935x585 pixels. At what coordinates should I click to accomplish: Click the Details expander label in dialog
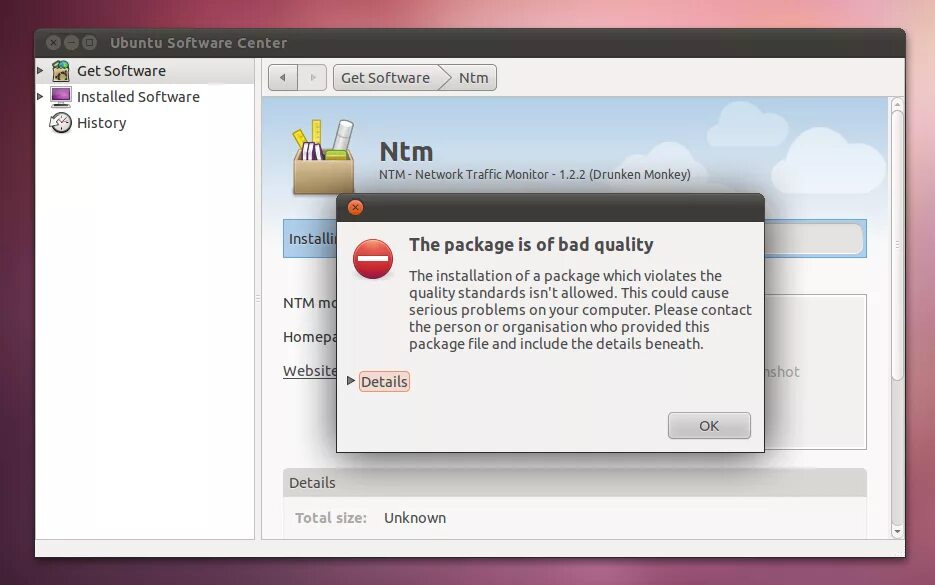tap(384, 382)
